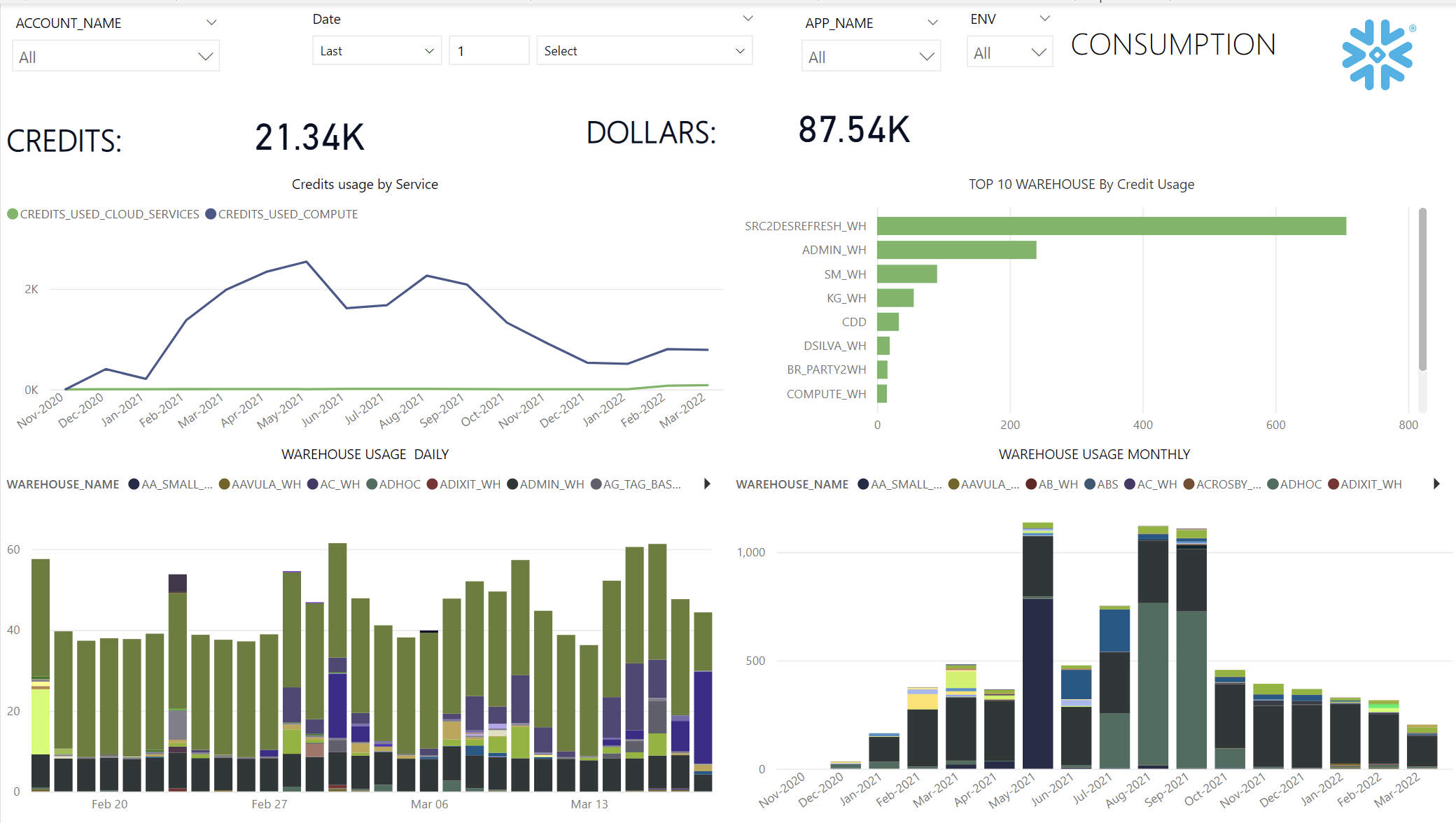Select ADIXIT_WH legend dot in monthly chart
1456x823 pixels.
[1333, 484]
